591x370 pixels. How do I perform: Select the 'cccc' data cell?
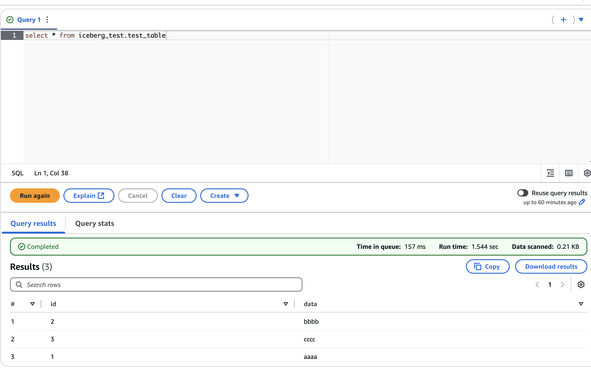[x=309, y=339]
